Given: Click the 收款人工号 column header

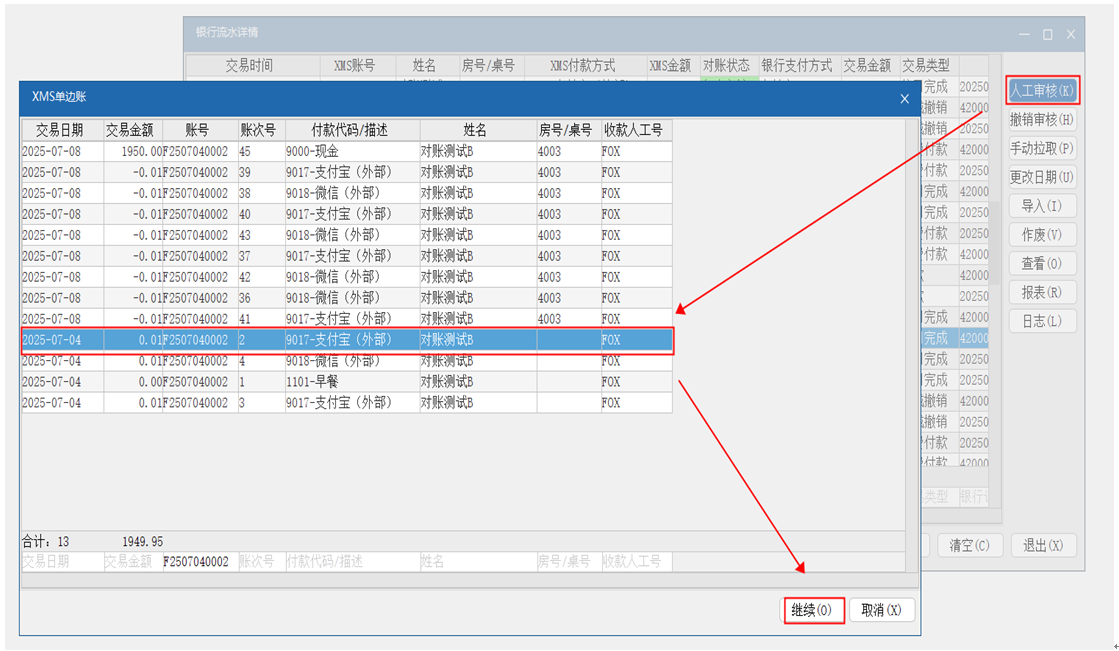Looking at the screenshot, I should [x=636, y=130].
